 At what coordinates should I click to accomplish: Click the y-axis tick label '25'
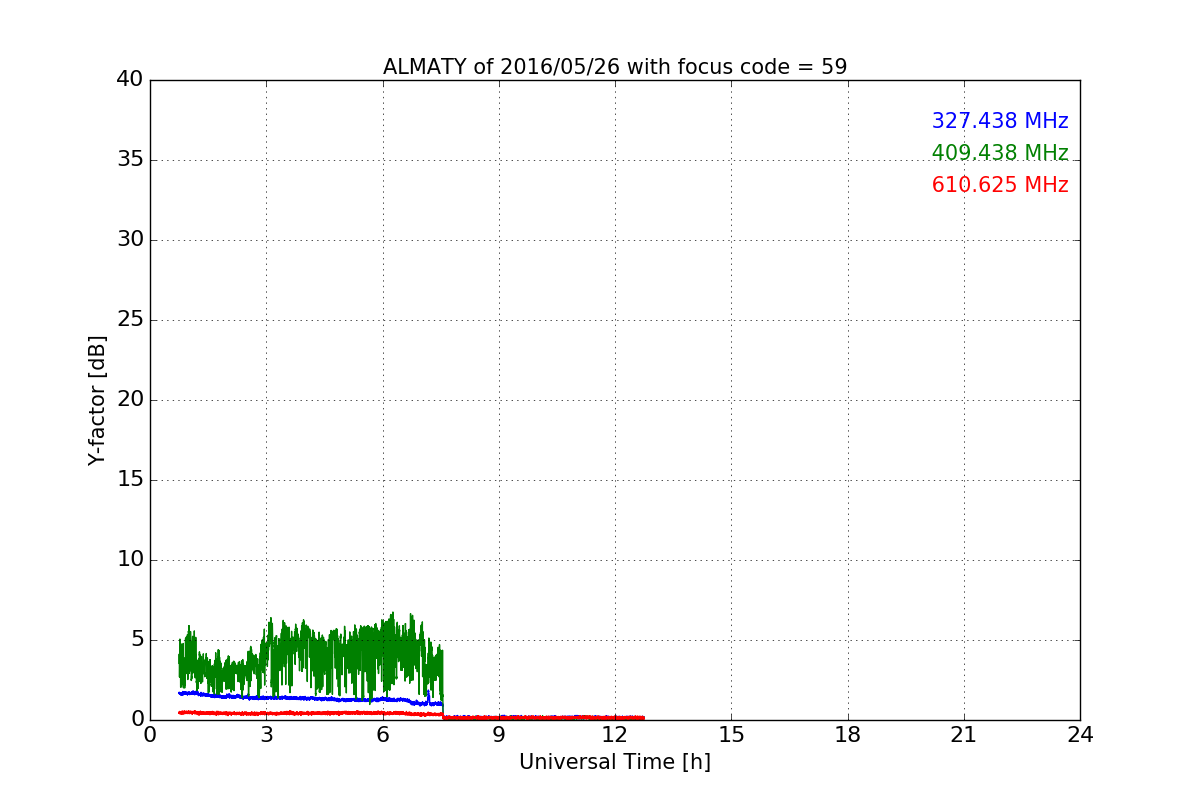pyautogui.click(x=130, y=320)
